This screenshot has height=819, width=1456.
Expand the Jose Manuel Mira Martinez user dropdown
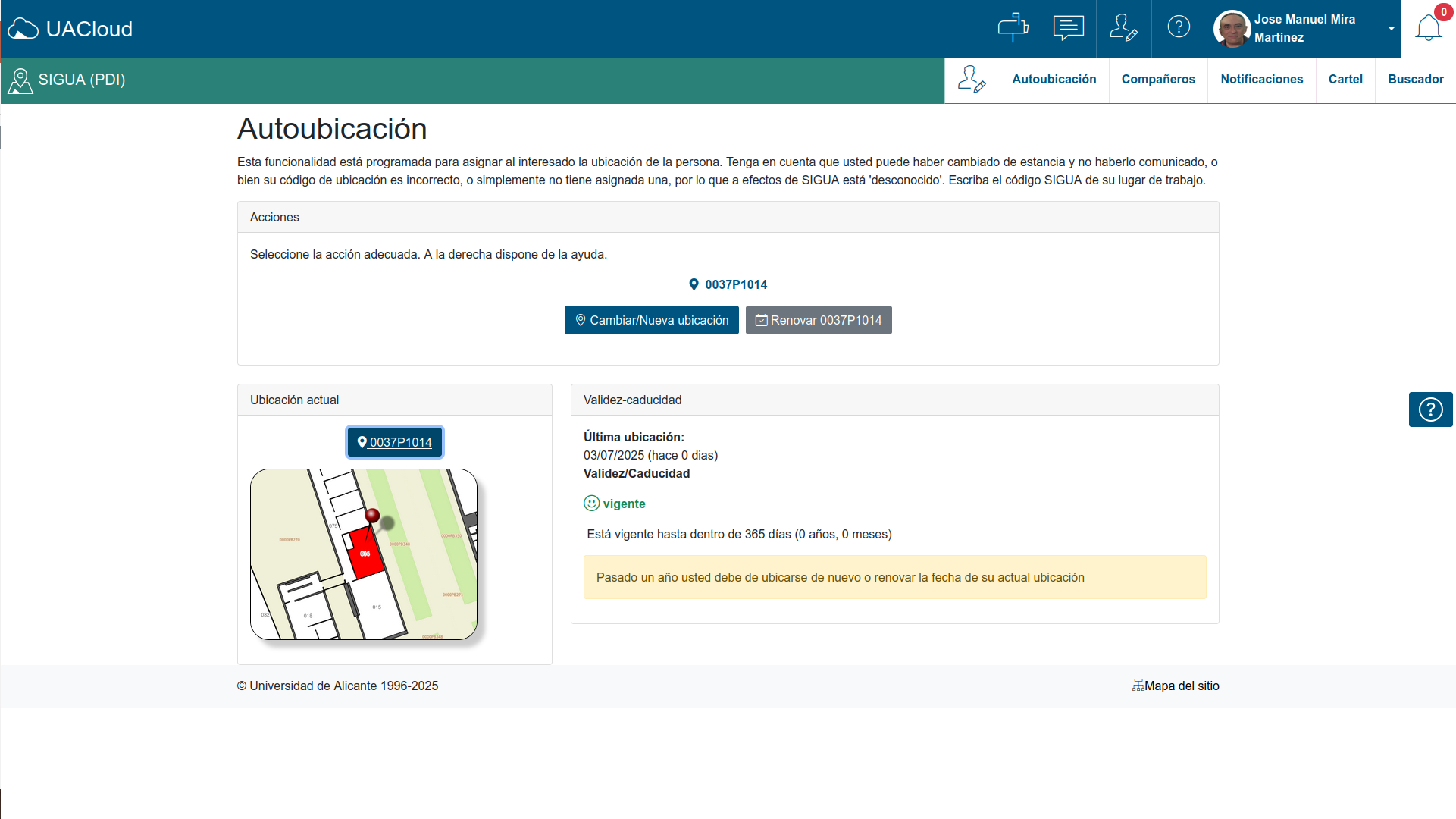click(x=1391, y=29)
